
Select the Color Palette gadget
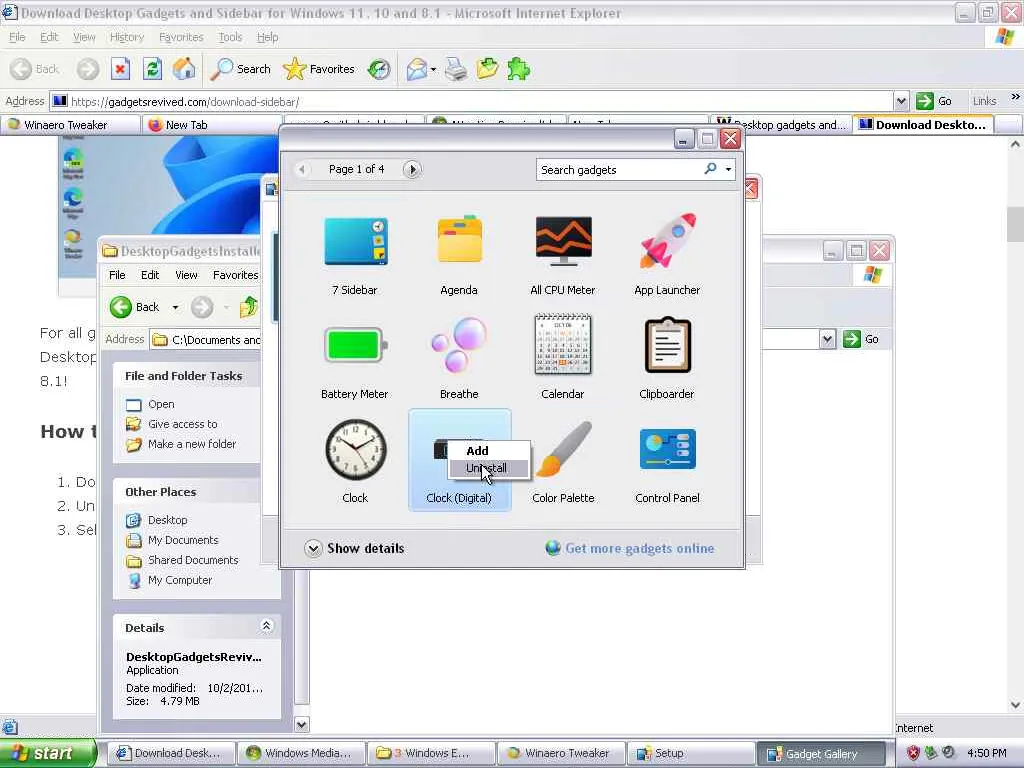click(x=563, y=449)
